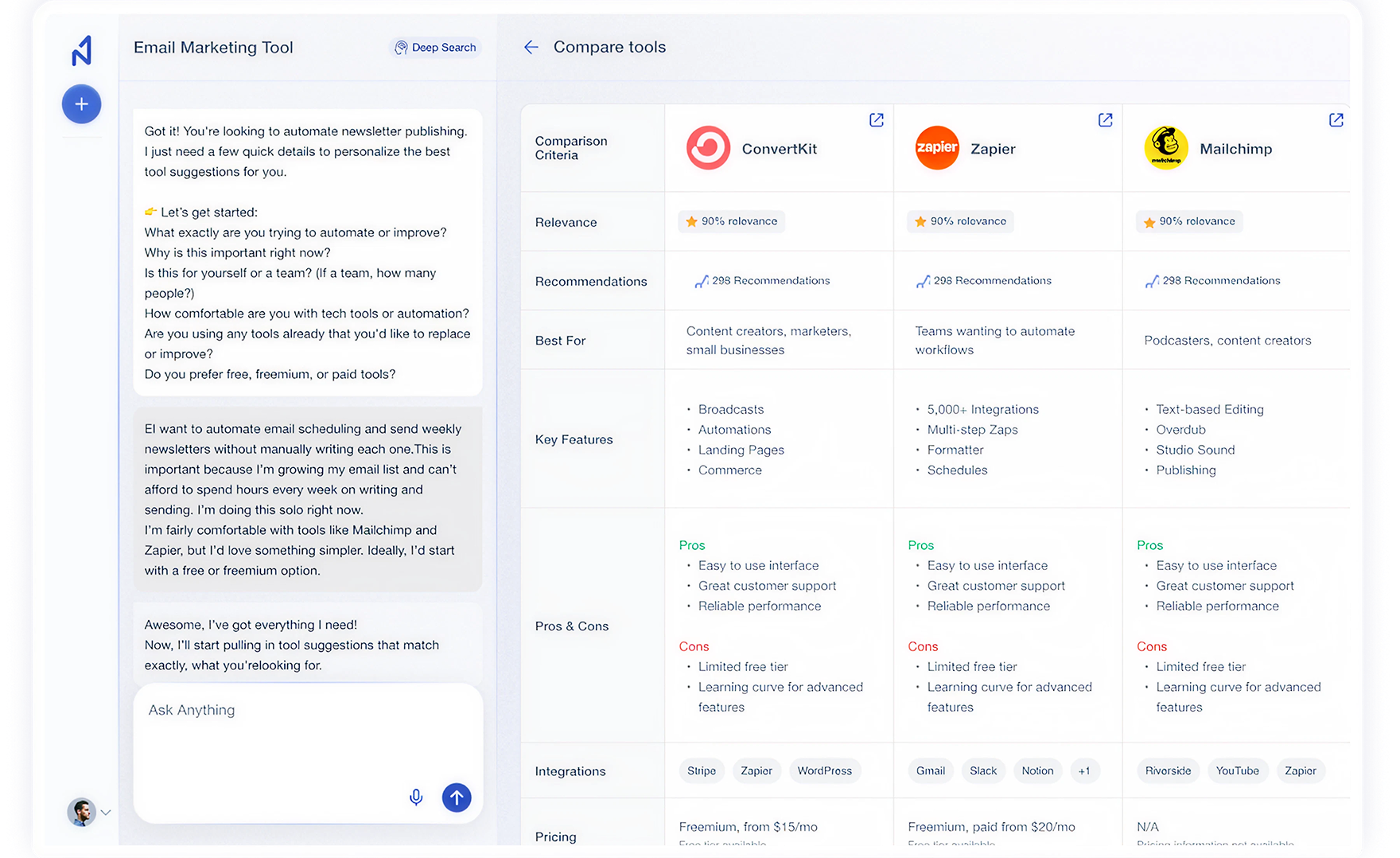
Task: Click Zapier's 298 Recommendations link
Action: pos(983,281)
